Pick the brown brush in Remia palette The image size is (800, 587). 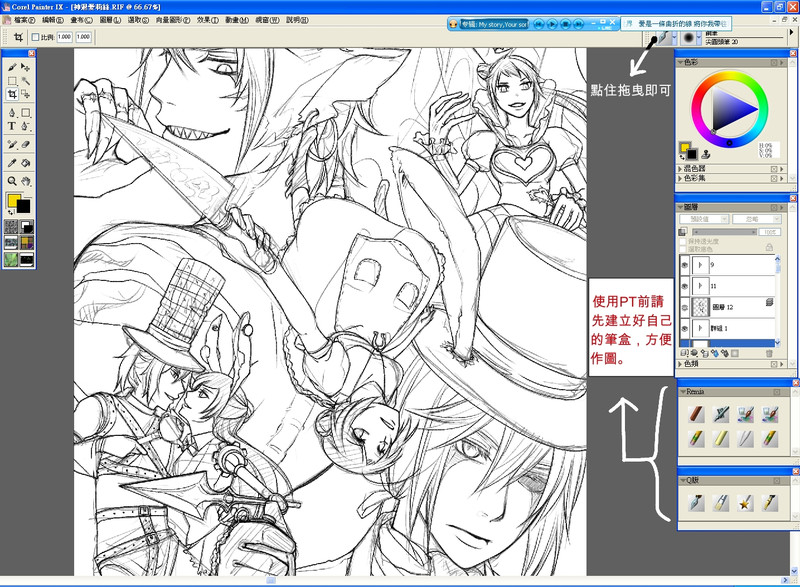[x=696, y=414]
